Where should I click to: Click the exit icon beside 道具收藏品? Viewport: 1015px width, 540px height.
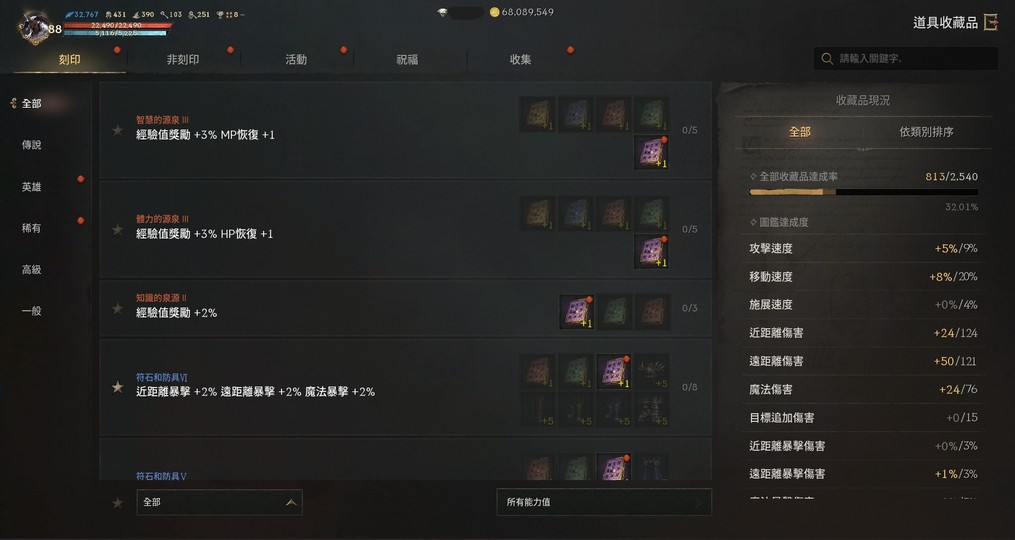(x=990, y=23)
